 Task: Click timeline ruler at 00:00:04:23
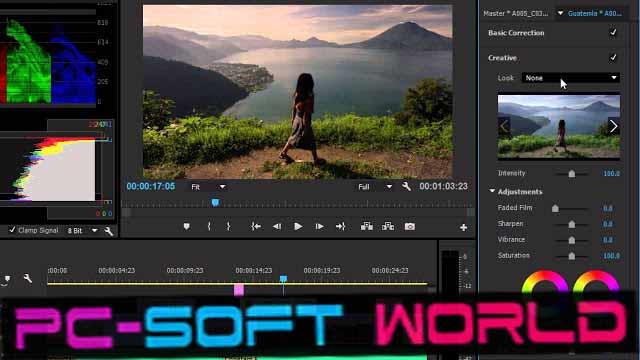coord(116,270)
